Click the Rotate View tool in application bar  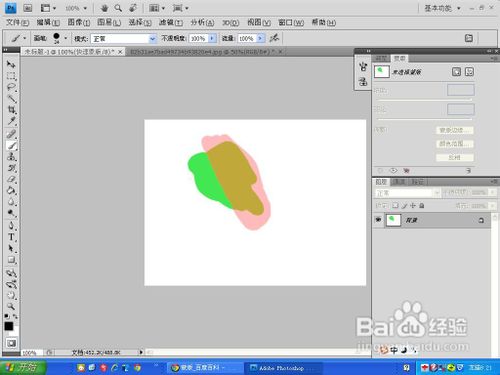pyautogui.click(x=133, y=8)
